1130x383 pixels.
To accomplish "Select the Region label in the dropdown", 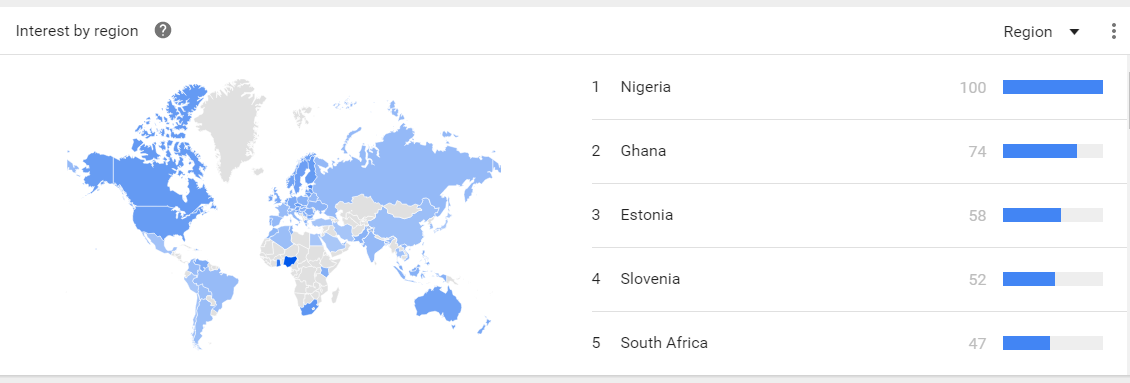I will coord(1028,32).
